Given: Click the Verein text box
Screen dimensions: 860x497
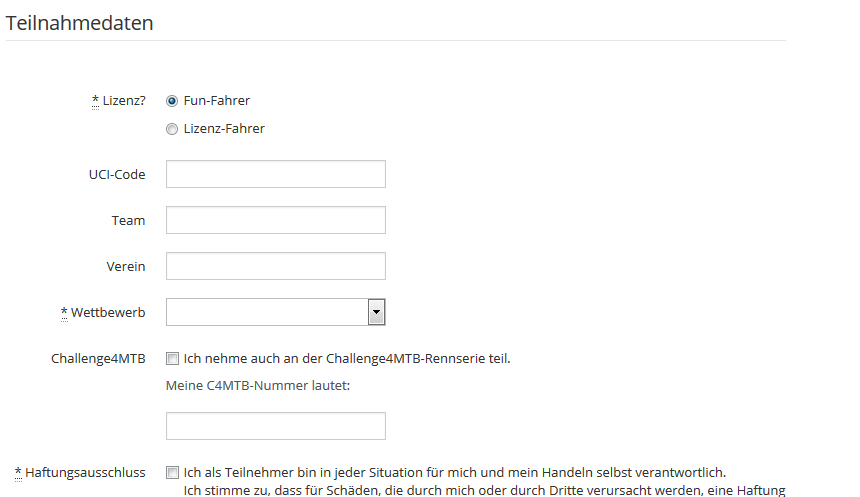Looking at the screenshot, I should (275, 266).
